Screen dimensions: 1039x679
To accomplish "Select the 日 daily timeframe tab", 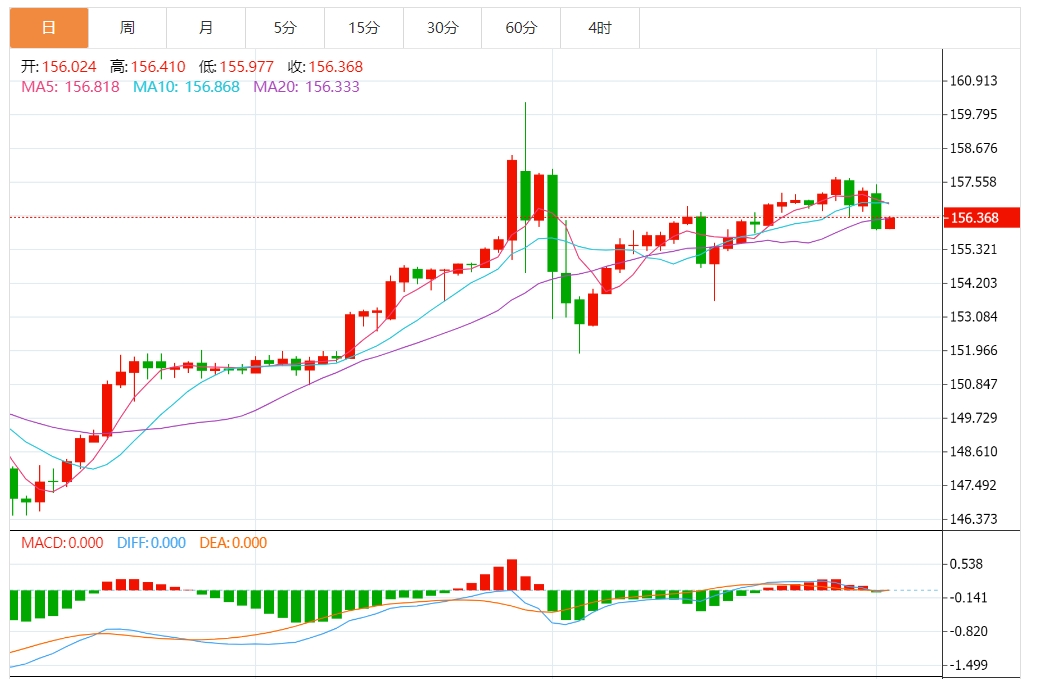I will [49, 28].
